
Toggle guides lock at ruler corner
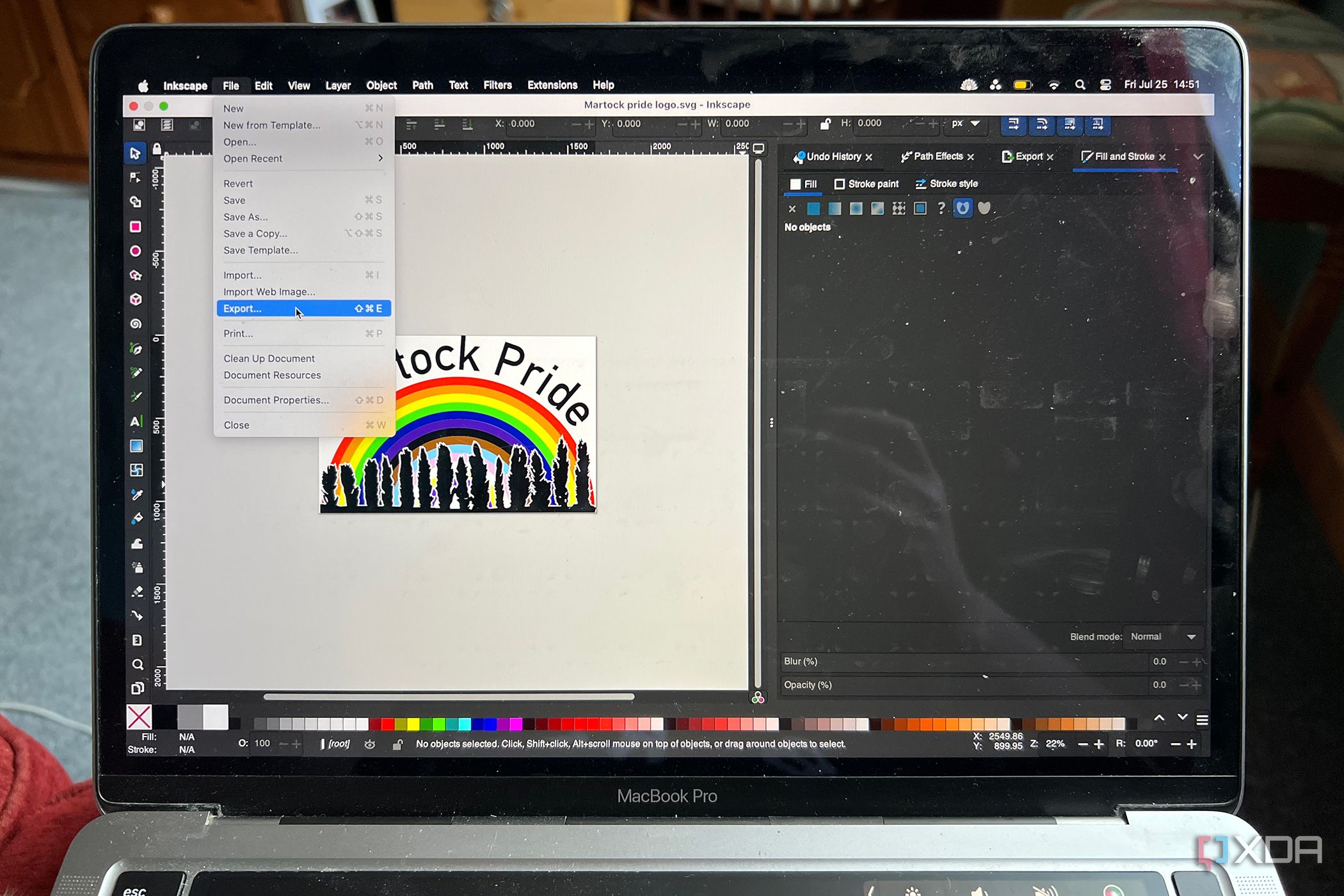coord(157,148)
